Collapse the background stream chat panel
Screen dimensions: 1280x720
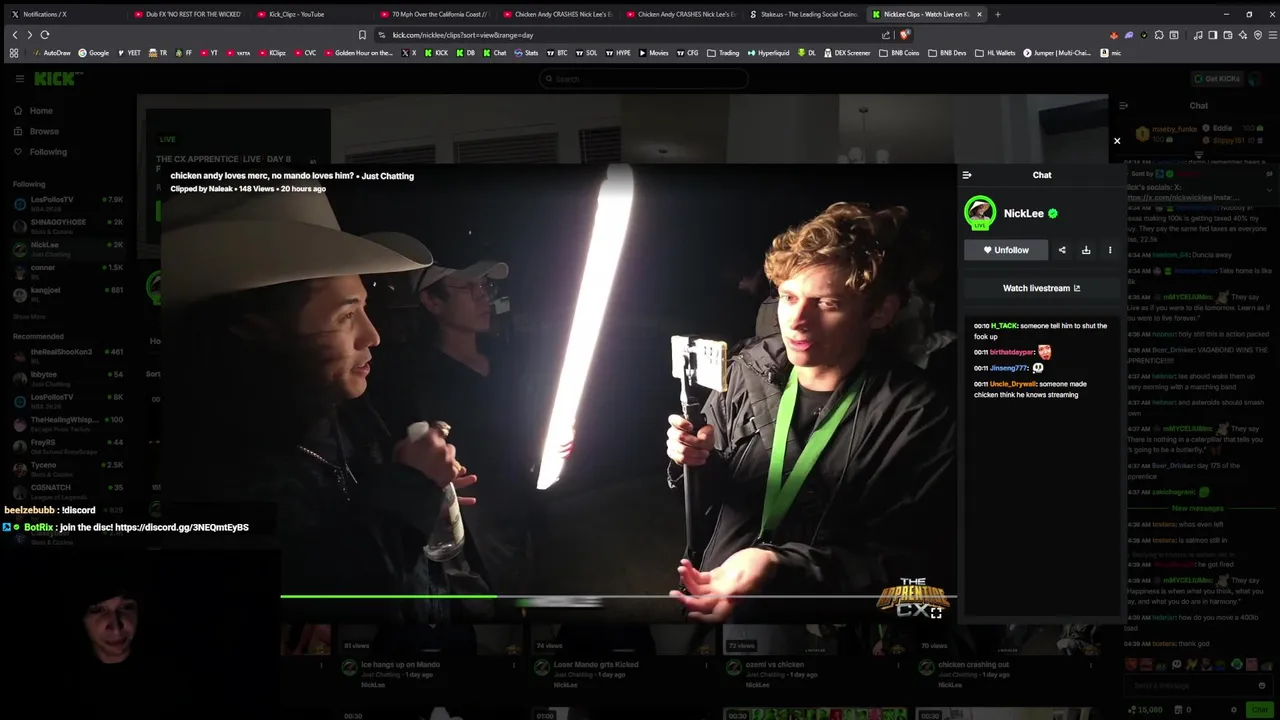(x=1124, y=106)
